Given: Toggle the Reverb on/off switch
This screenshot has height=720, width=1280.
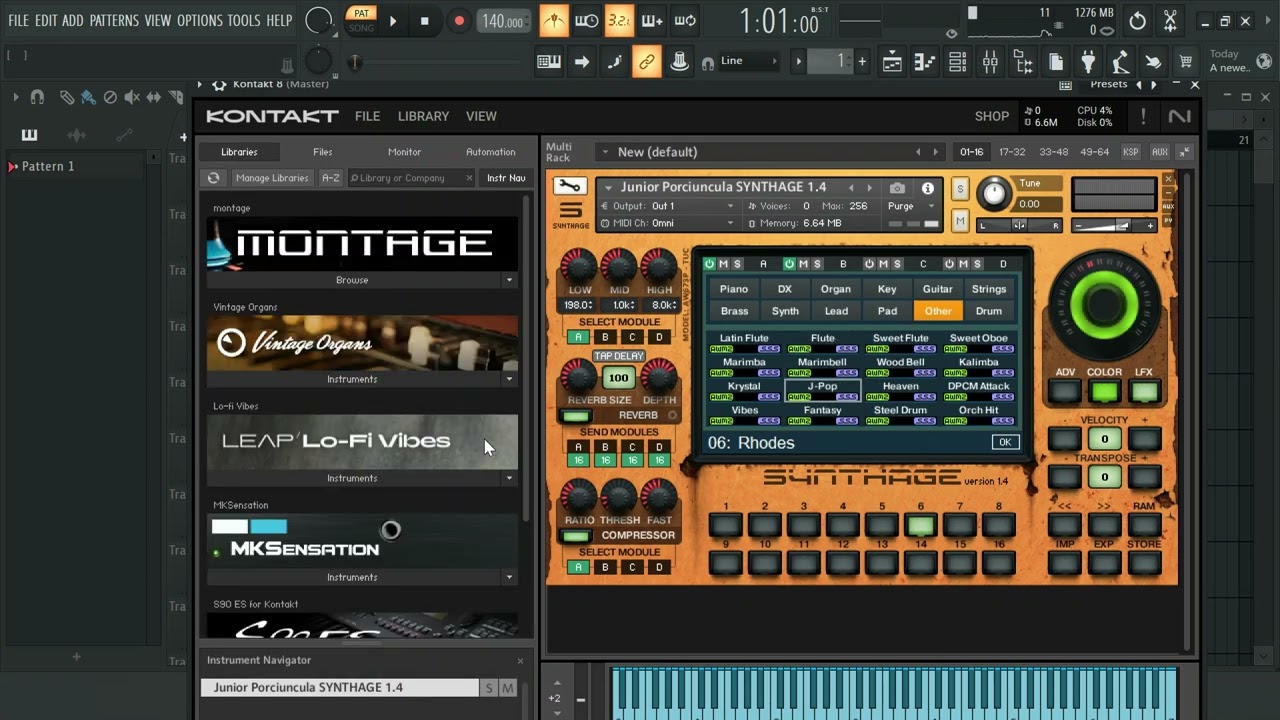Looking at the screenshot, I should [576, 416].
